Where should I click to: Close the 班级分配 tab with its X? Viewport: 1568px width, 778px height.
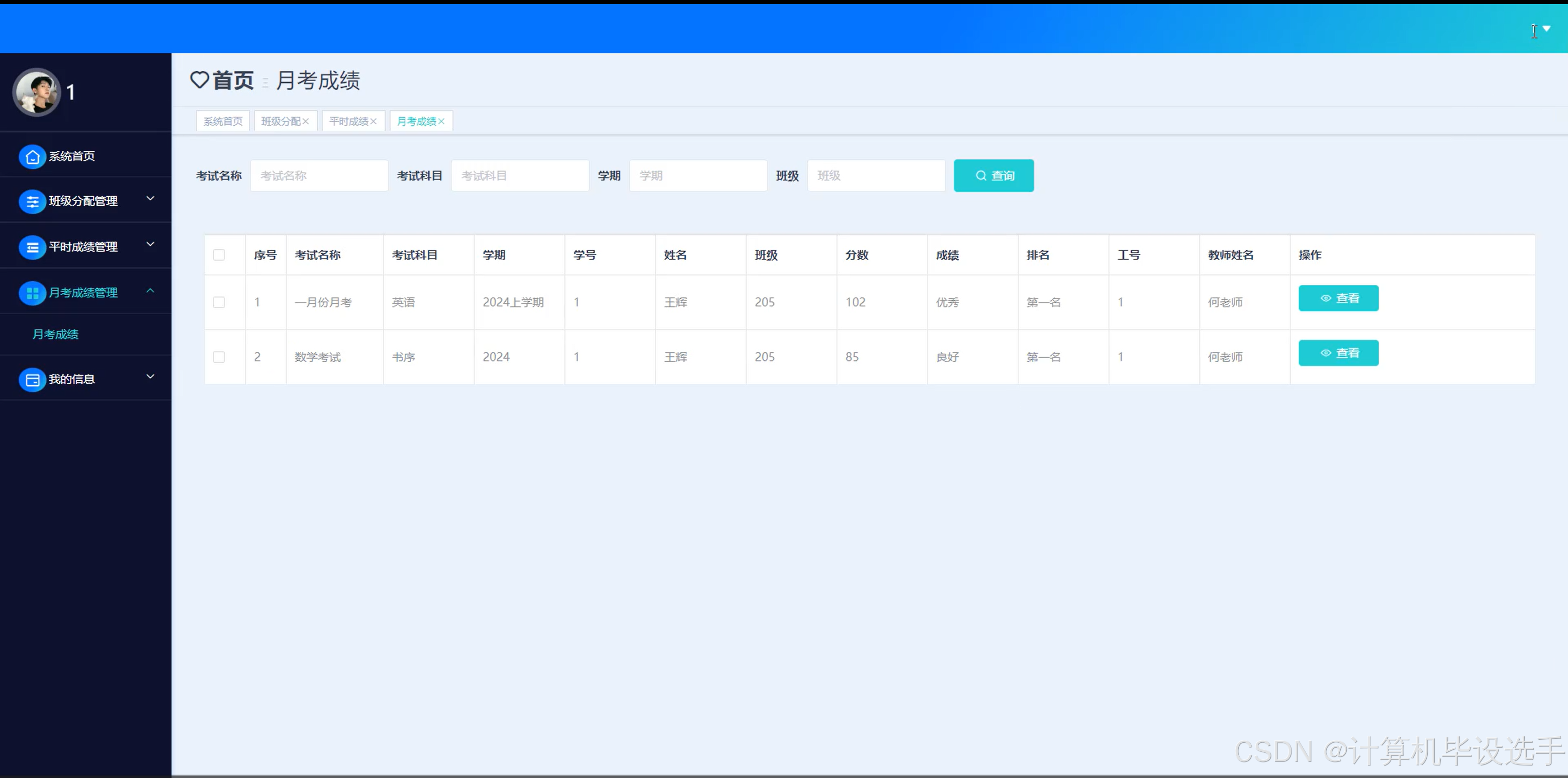click(306, 121)
